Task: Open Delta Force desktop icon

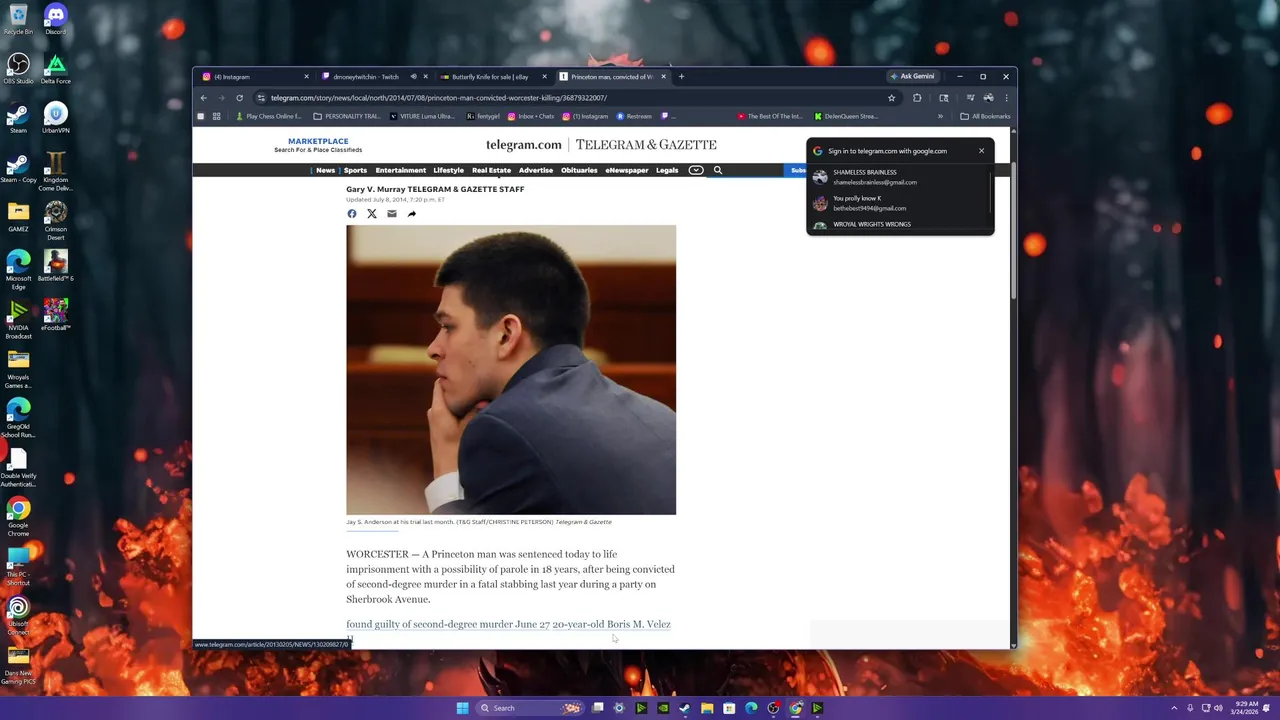Action: tap(56, 68)
